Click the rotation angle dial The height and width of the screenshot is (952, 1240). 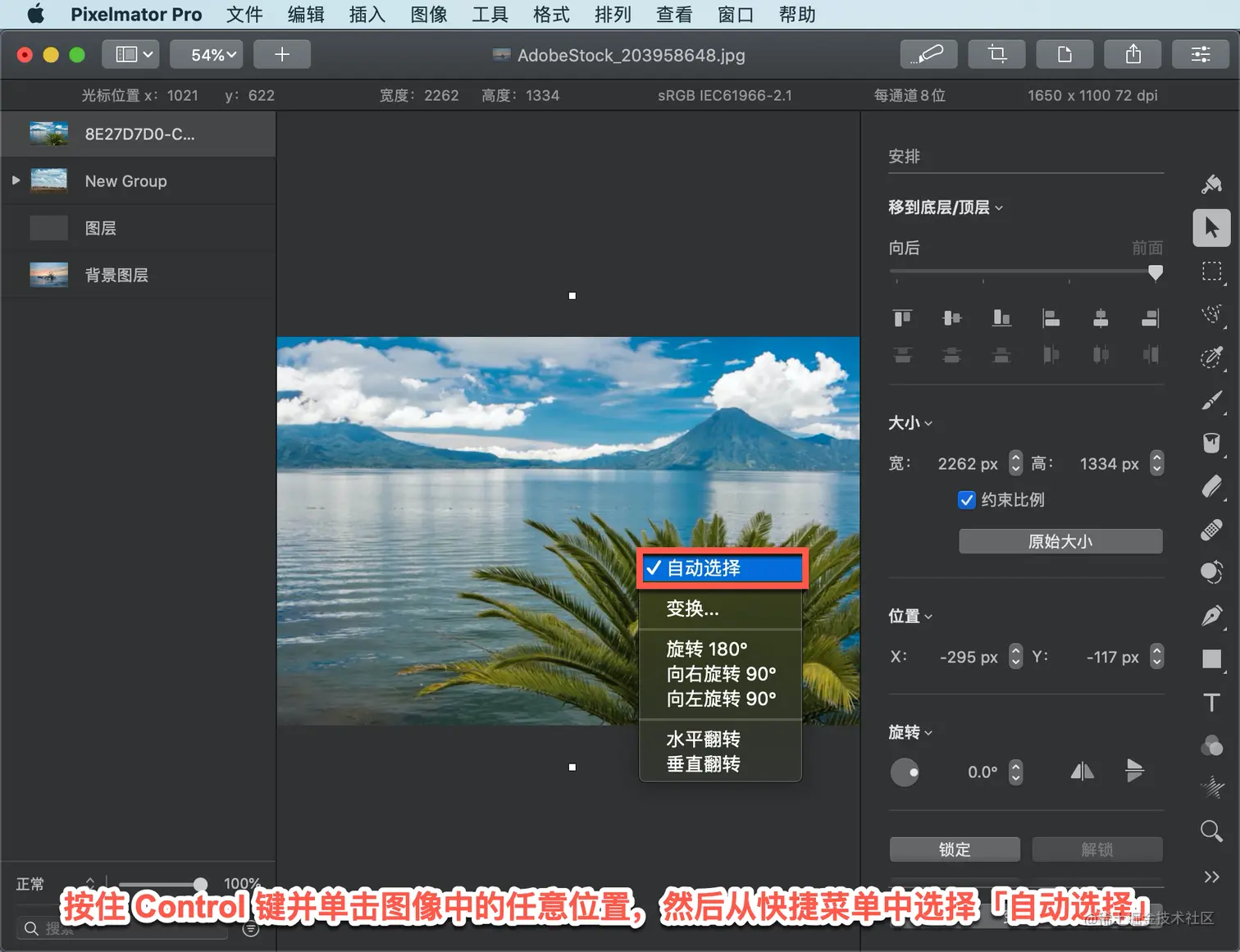[x=905, y=772]
